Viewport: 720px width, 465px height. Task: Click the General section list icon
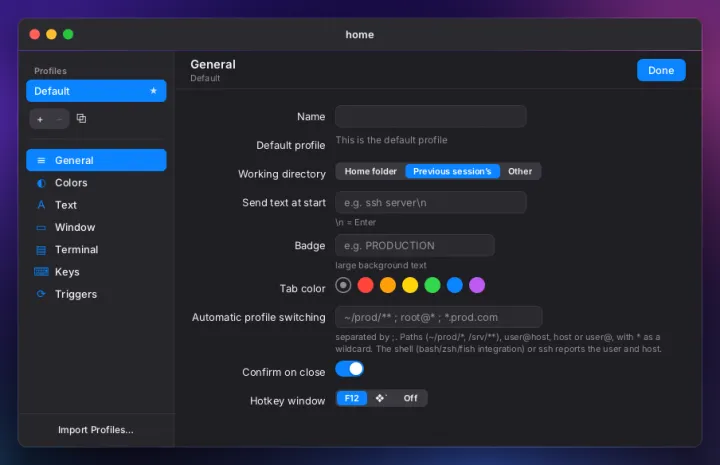tap(41, 160)
